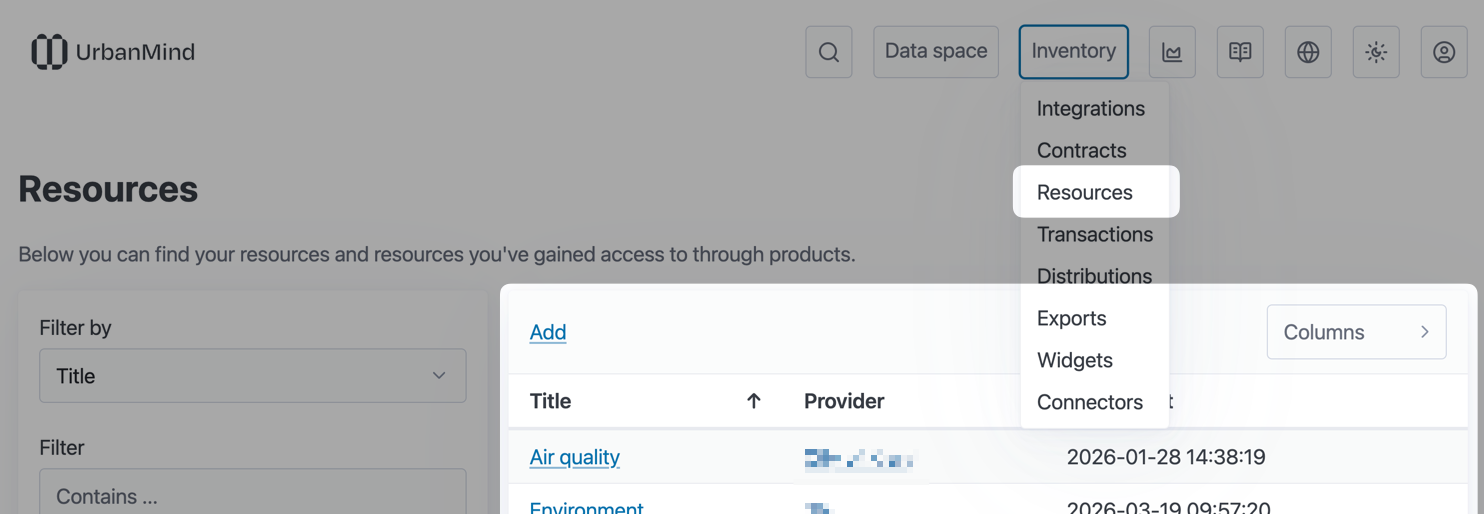The height and width of the screenshot is (514, 1484).
Task: Select Distributions from Inventory menu
Action: point(1094,276)
